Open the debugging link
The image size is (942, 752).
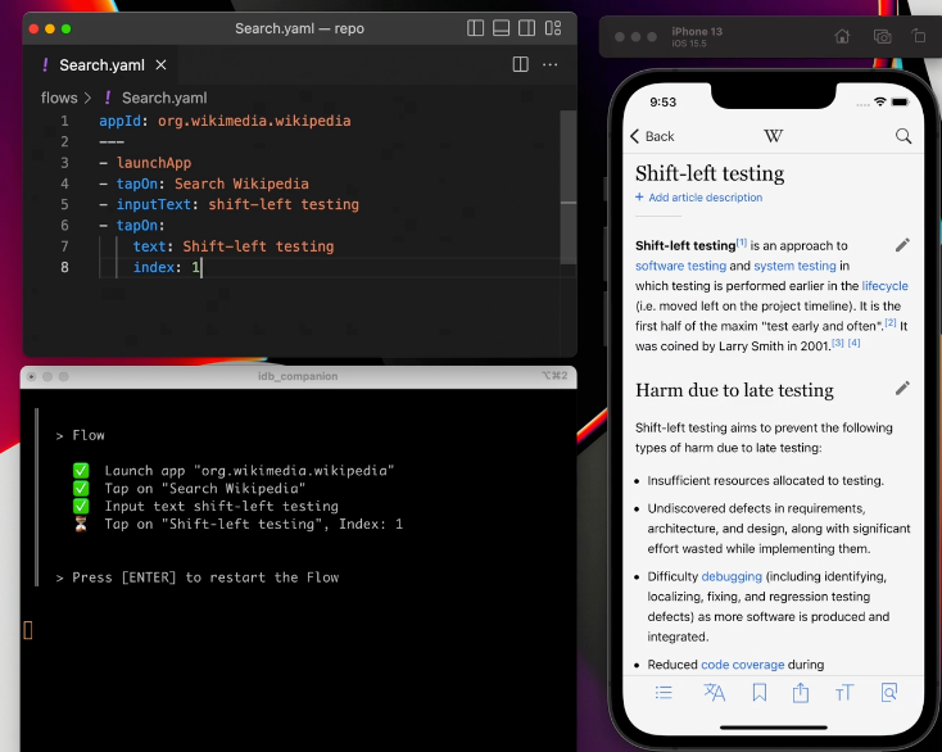(x=732, y=577)
